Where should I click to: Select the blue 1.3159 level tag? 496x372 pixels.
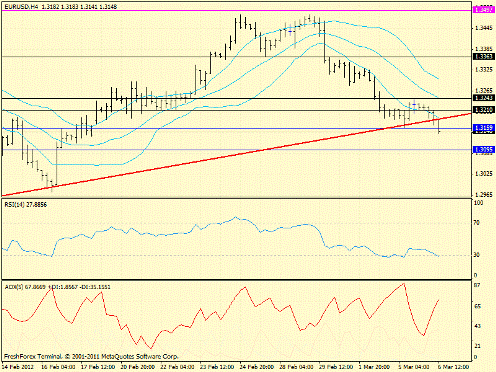click(x=484, y=128)
